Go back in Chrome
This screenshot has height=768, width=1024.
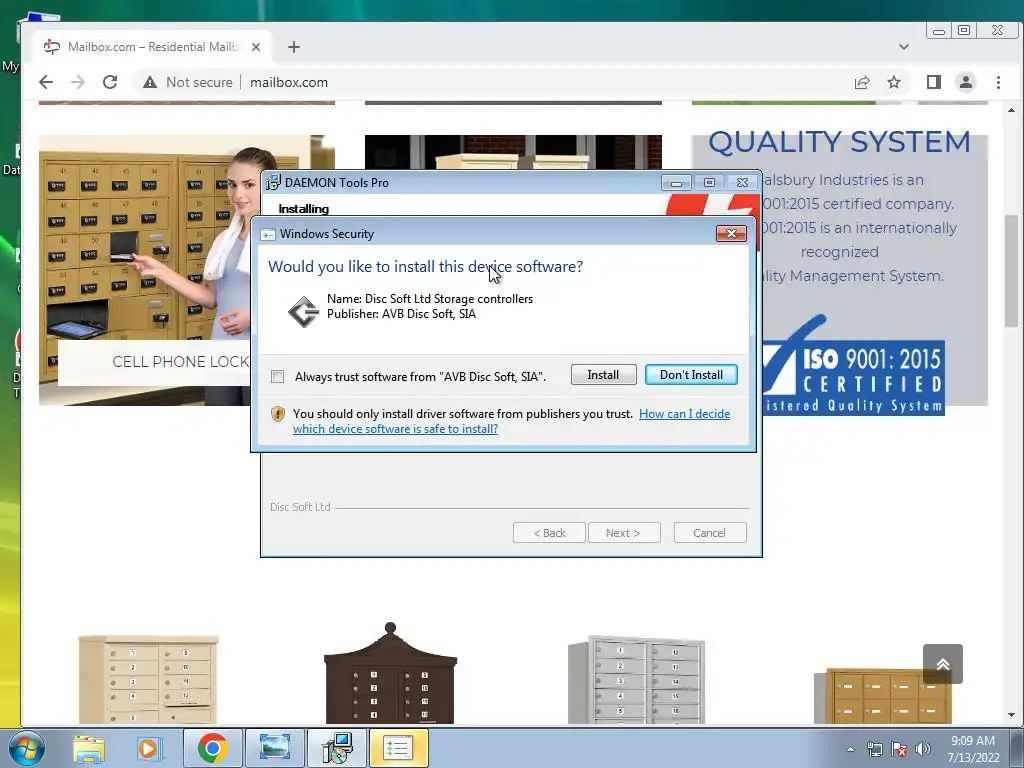pyautogui.click(x=46, y=82)
